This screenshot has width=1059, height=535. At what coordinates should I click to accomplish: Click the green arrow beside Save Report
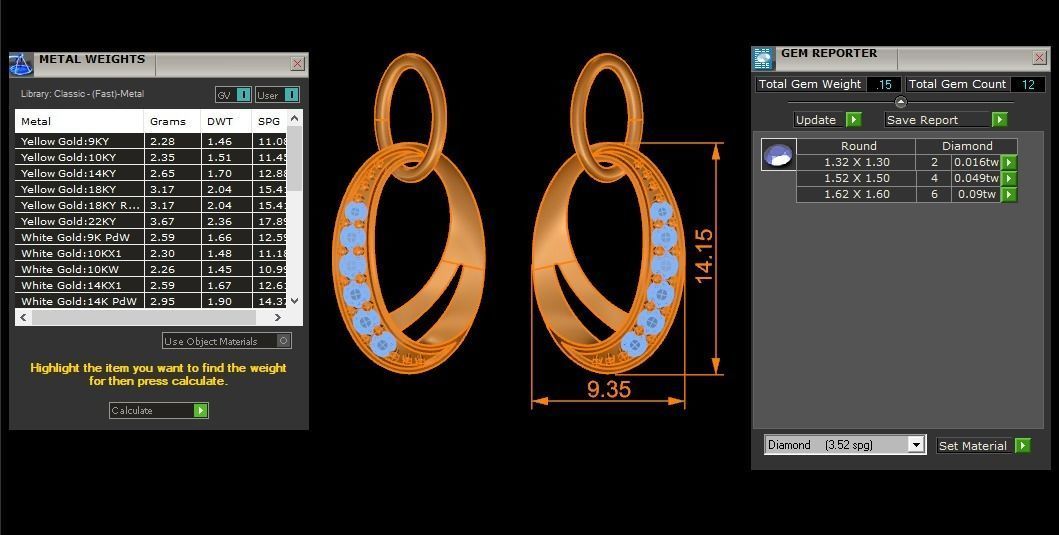click(x=1000, y=120)
